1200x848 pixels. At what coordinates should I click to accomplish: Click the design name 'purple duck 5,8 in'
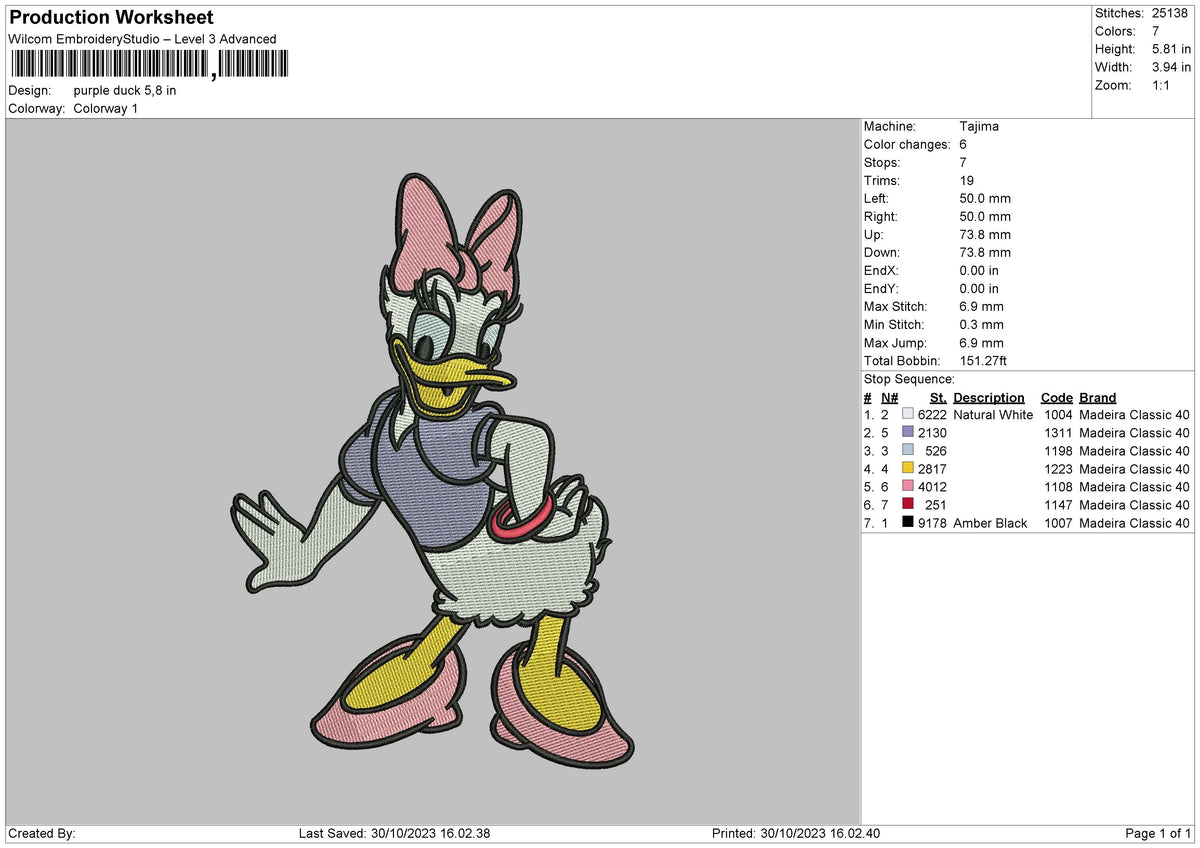point(125,90)
